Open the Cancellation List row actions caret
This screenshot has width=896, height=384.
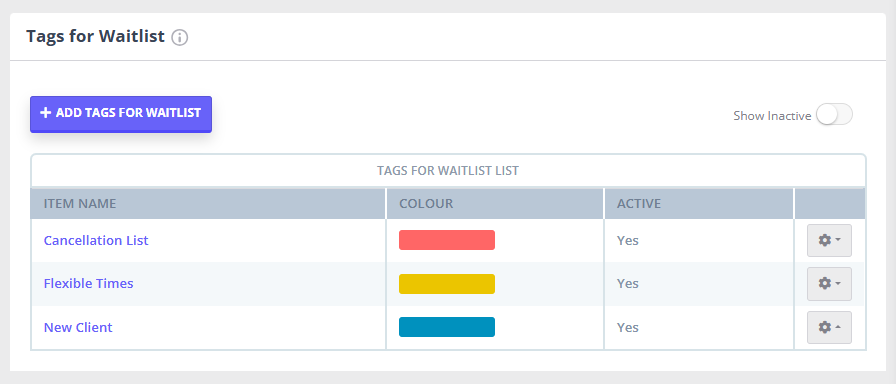(x=838, y=240)
